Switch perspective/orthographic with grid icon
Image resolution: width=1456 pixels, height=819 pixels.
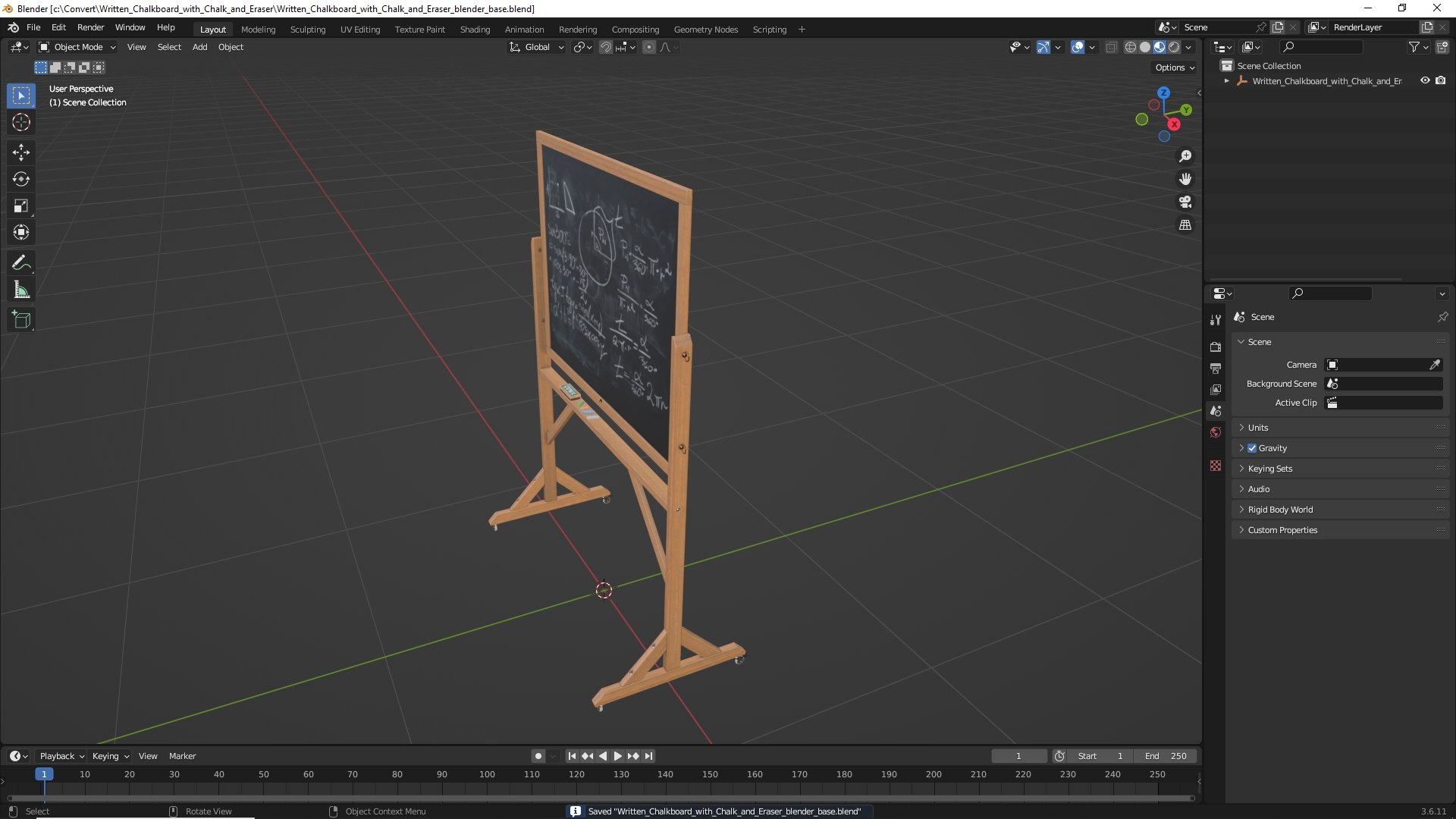(x=1185, y=224)
